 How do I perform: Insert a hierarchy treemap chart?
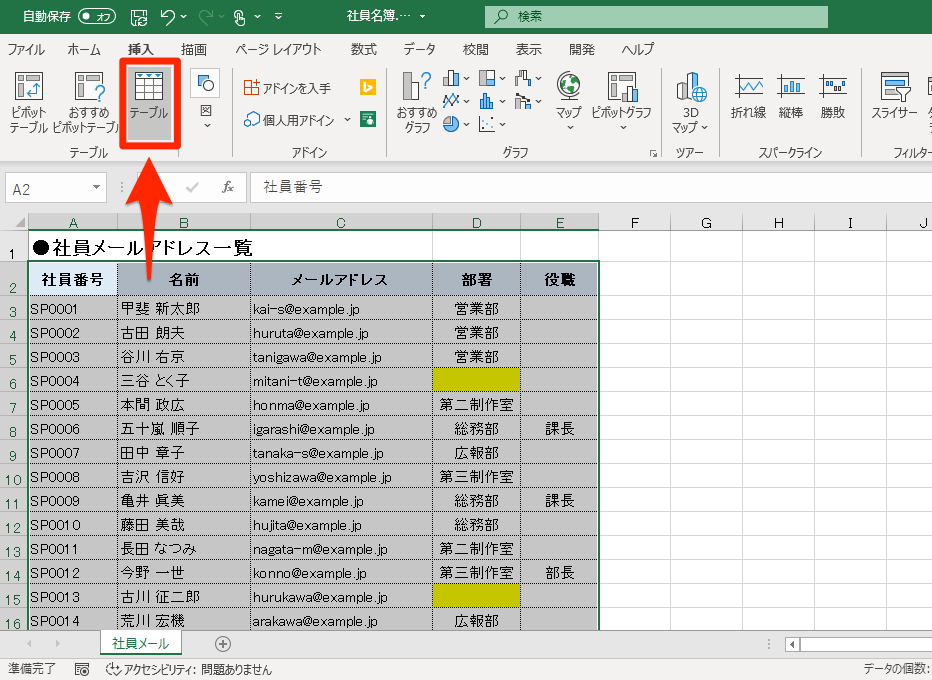(487, 78)
